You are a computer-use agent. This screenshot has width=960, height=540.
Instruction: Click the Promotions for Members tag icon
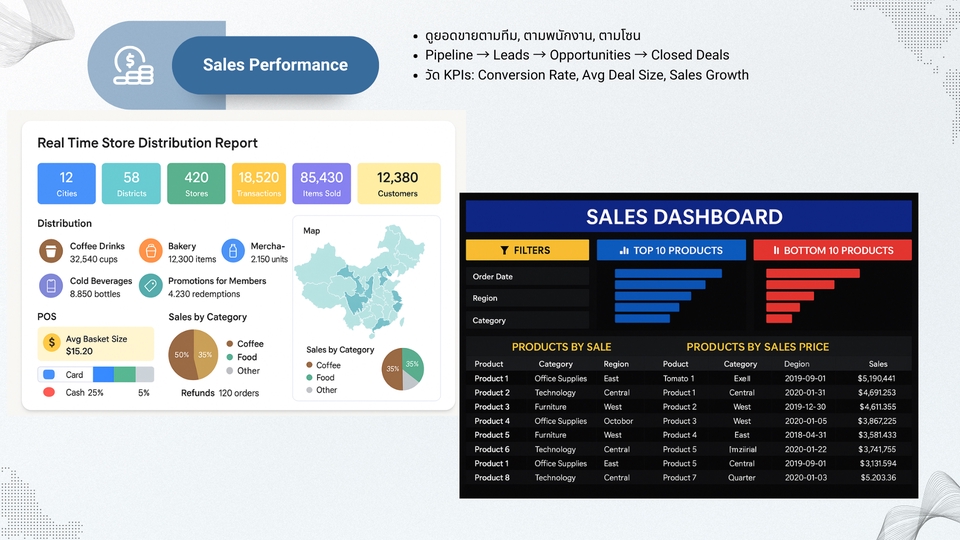(x=151, y=287)
